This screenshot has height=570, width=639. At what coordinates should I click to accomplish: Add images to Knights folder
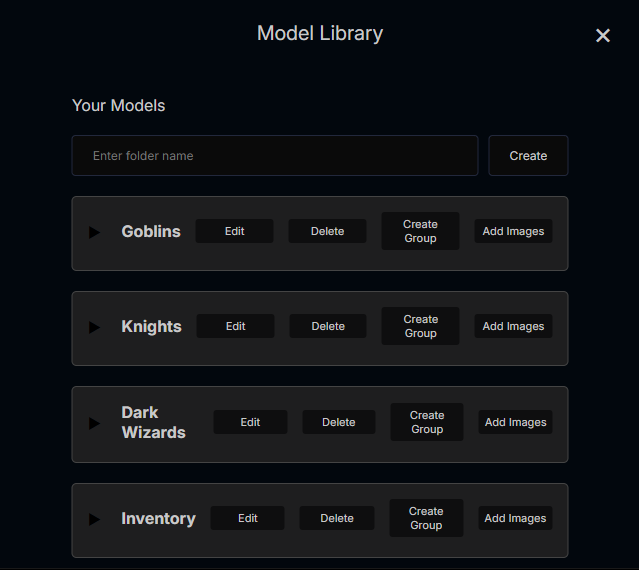click(513, 326)
